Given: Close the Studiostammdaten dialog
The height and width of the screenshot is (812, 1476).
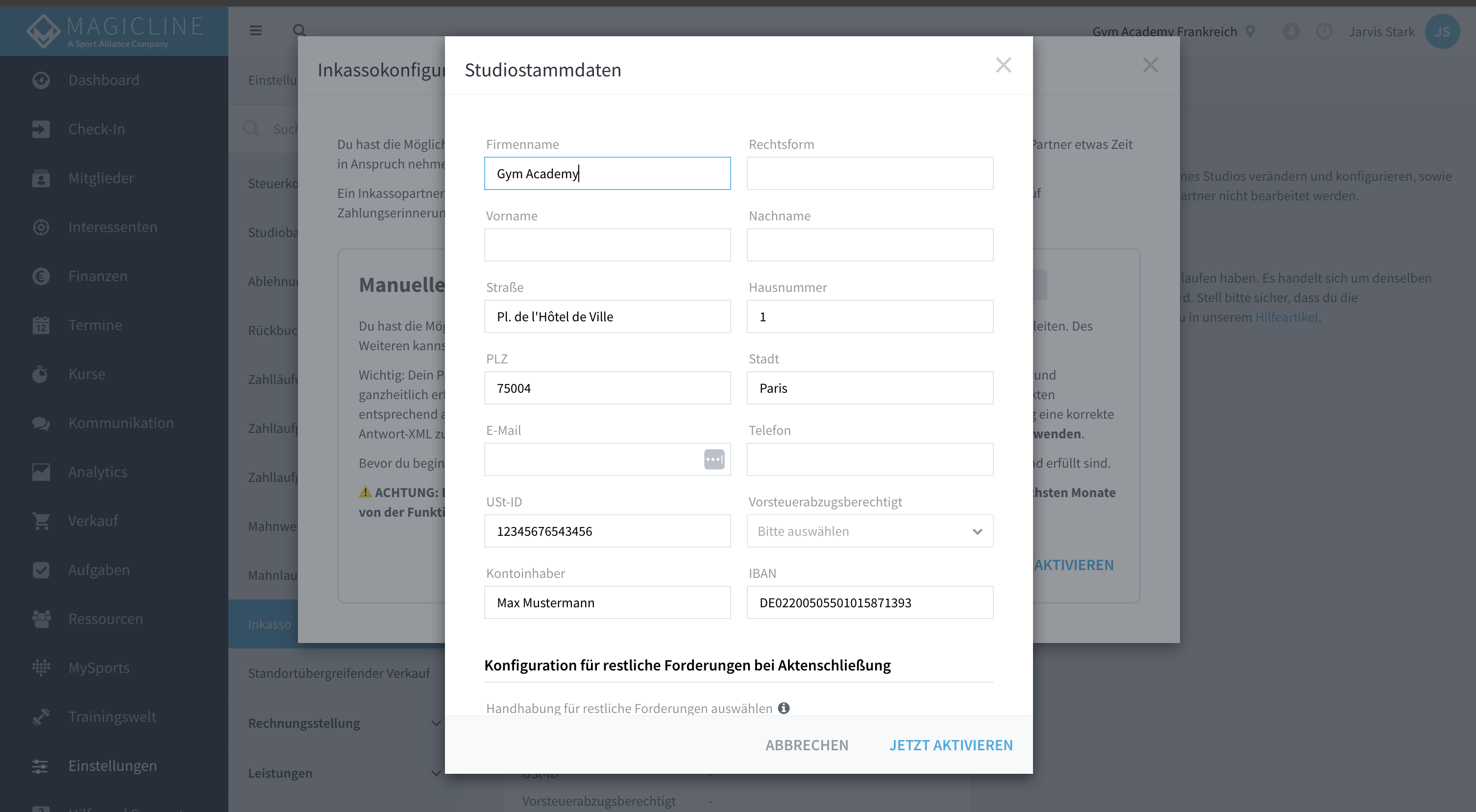Looking at the screenshot, I should [1003, 65].
